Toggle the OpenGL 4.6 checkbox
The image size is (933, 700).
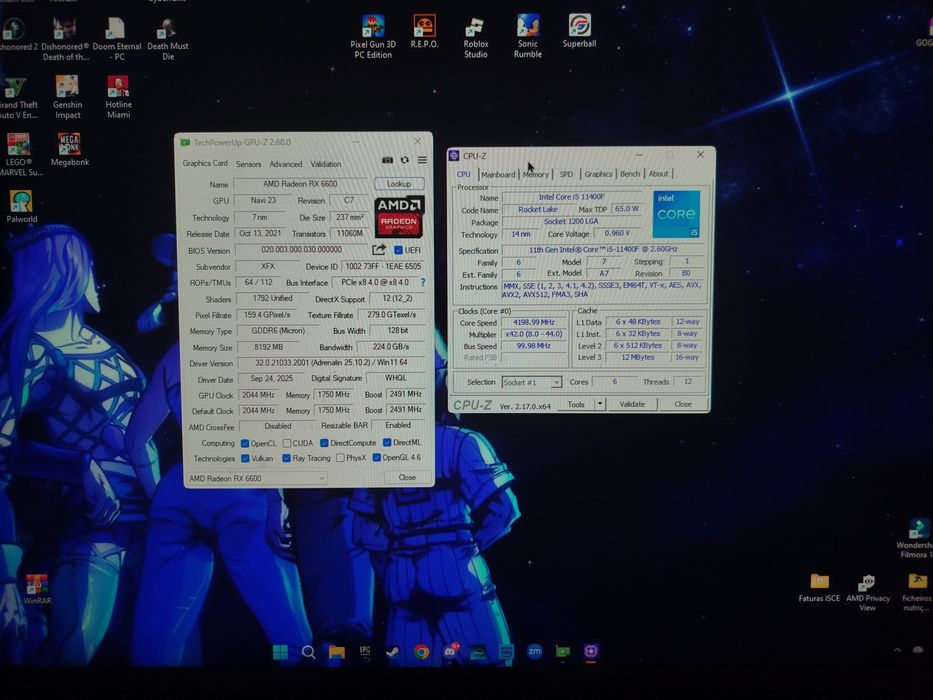coord(376,458)
